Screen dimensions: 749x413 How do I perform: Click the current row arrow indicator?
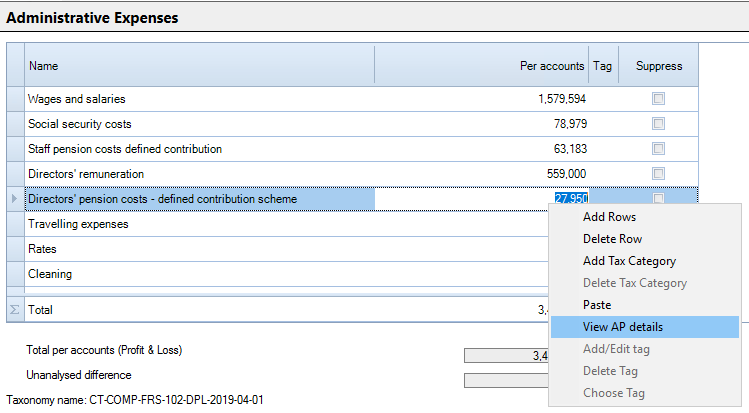click(x=14, y=199)
